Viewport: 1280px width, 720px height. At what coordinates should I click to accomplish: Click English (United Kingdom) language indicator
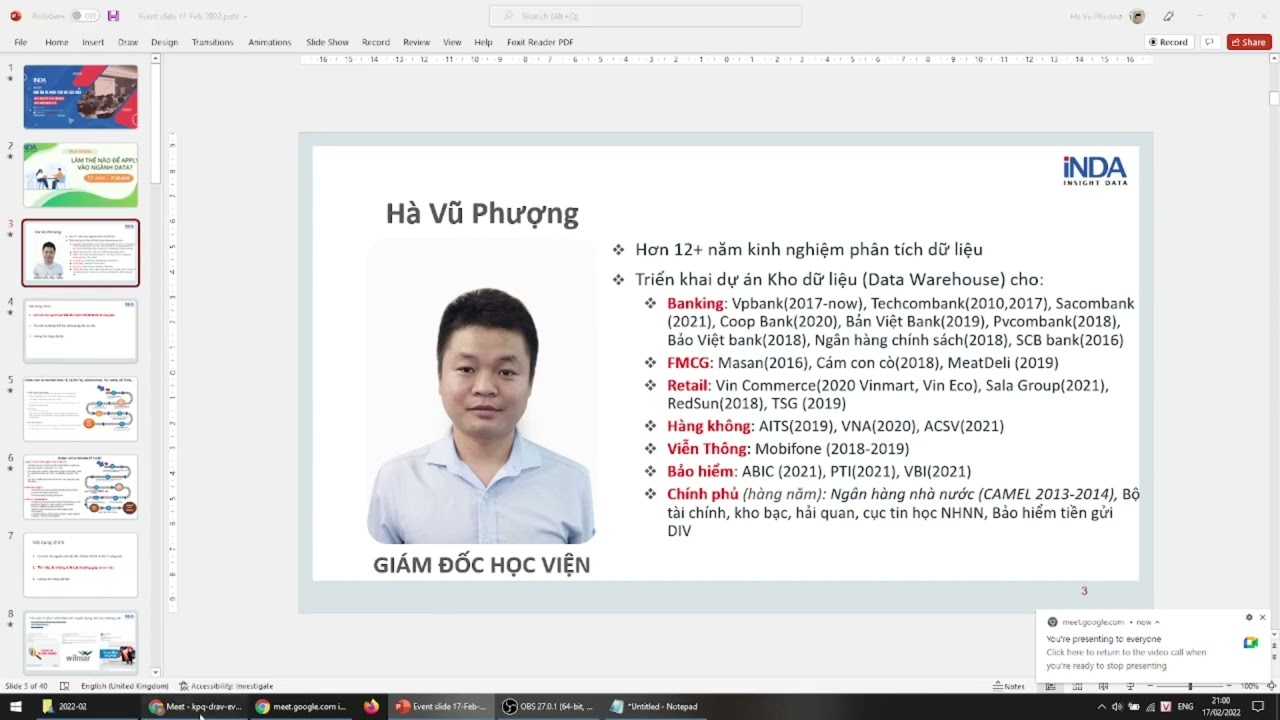pyautogui.click(x=125, y=686)
